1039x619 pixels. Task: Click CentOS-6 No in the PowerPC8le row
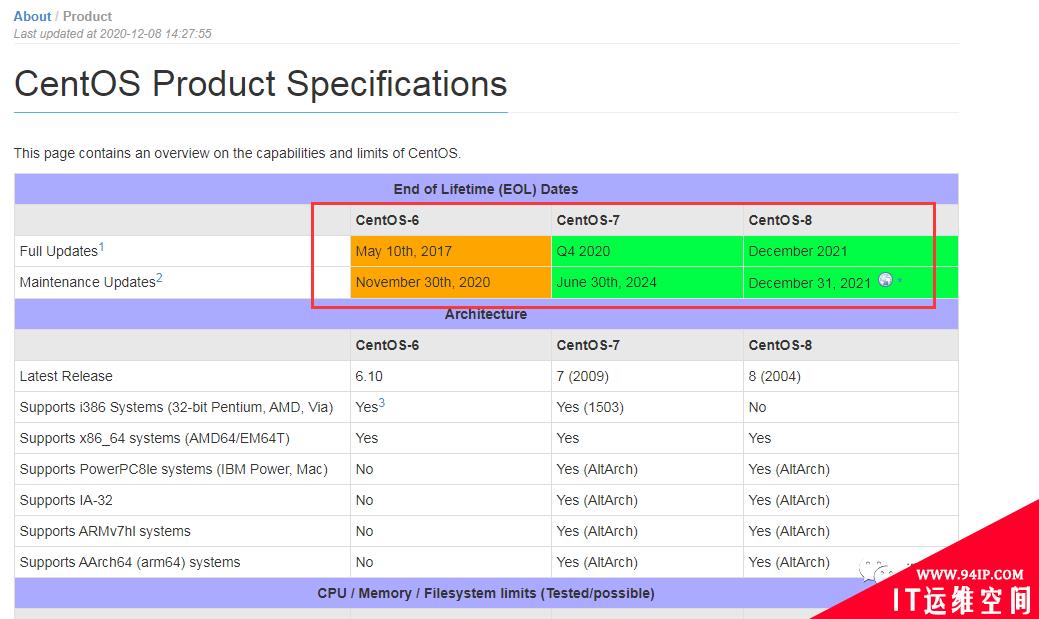tap(364, 470)
